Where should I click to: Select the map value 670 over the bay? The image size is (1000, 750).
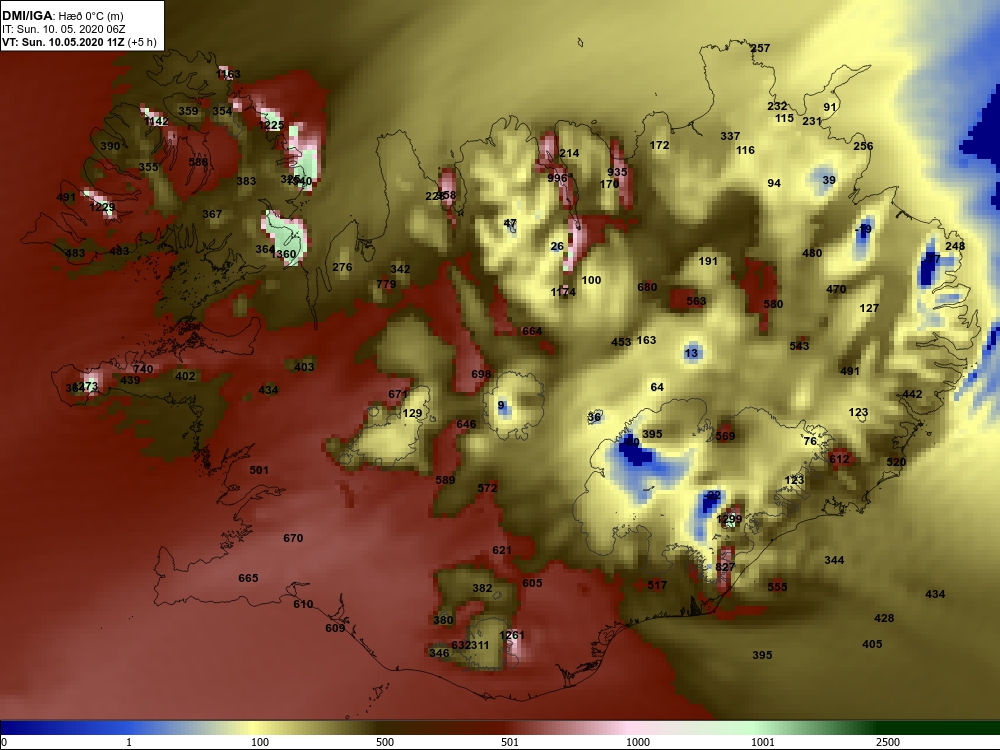[293, 538]
